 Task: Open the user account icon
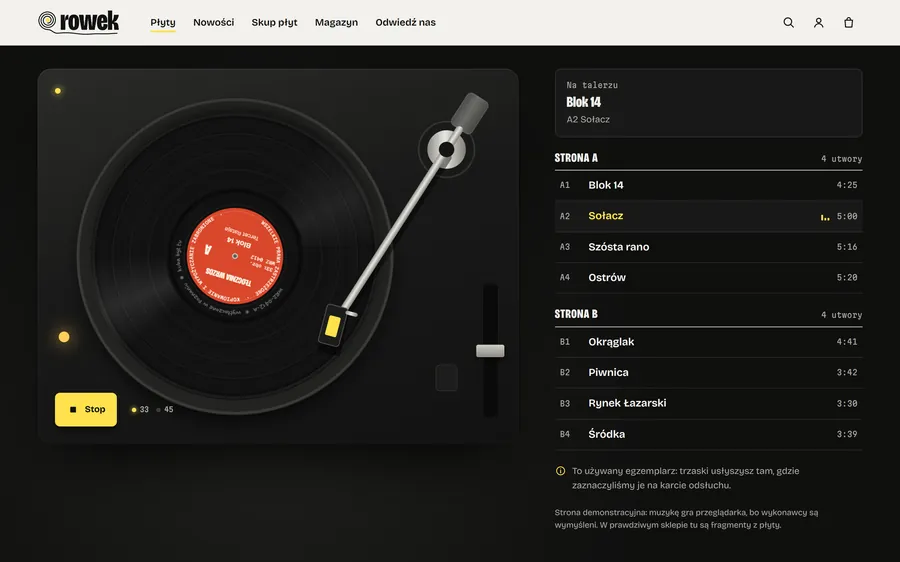point(818,22)
